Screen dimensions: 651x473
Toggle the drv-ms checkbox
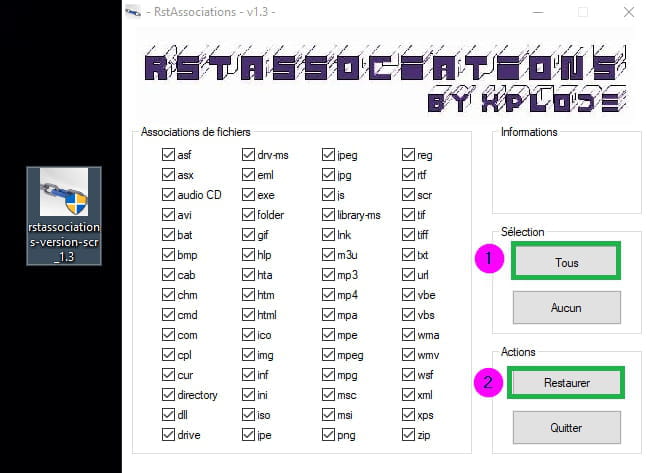pyautogui.click(x=248, y=154)
